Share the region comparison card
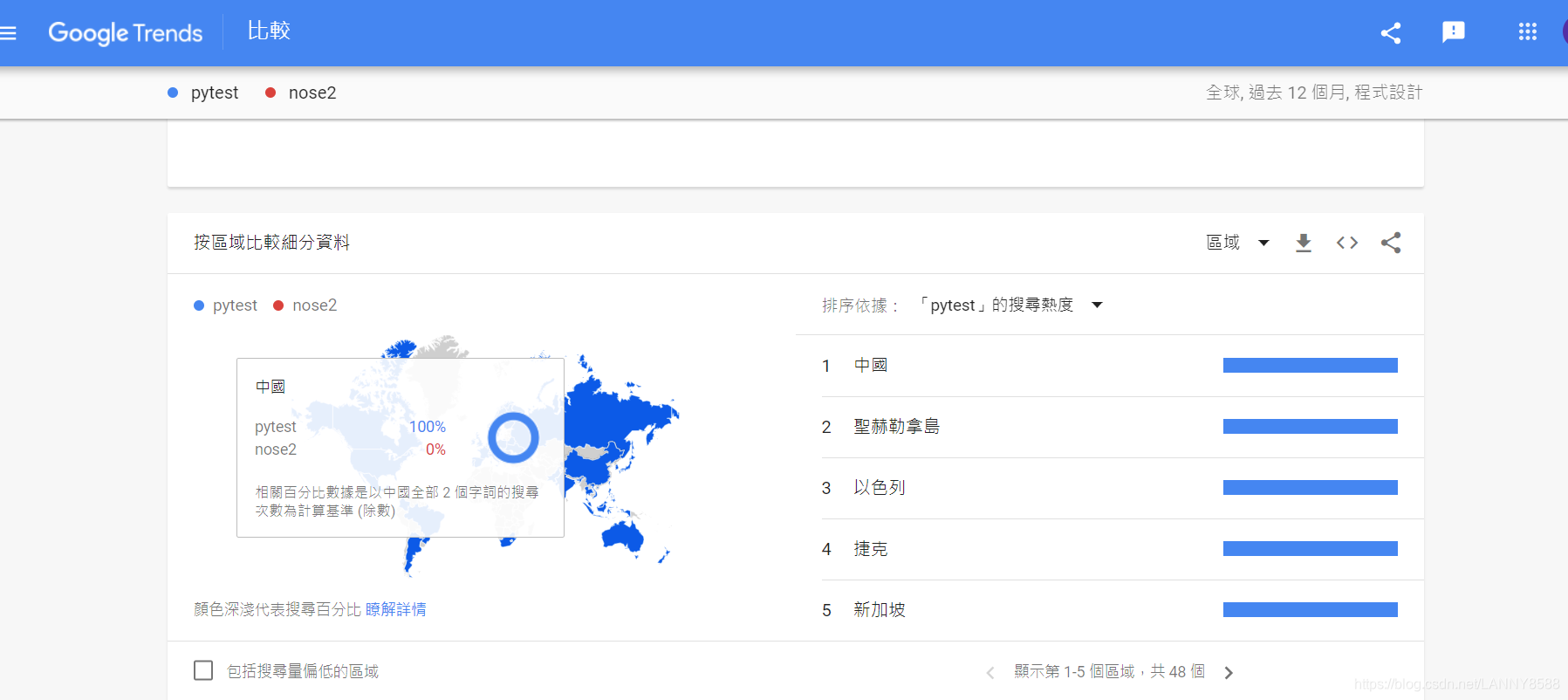Viewport: 1568px width, 700px height. pos(1391,243)
